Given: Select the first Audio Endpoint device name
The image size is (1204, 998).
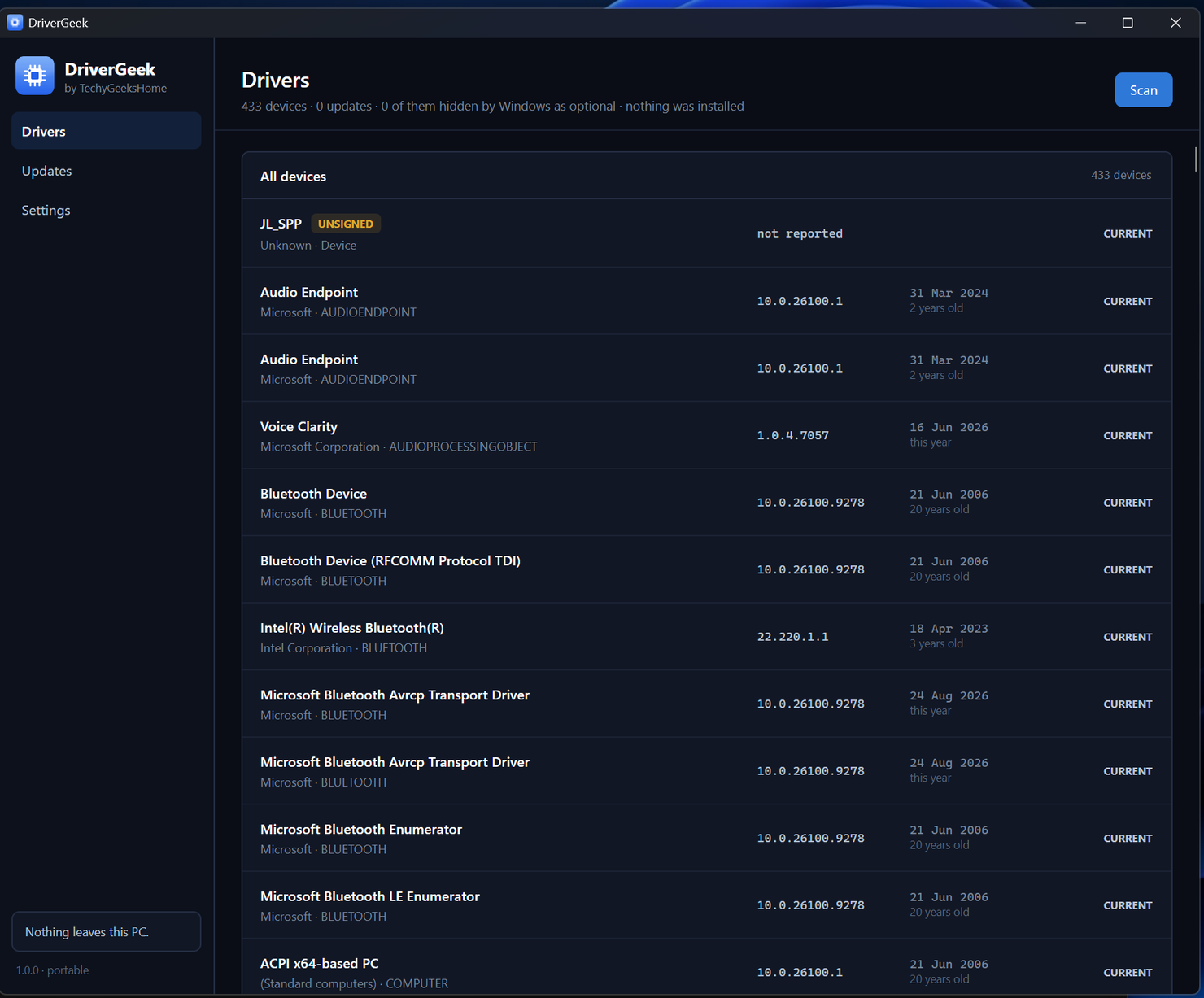Looking at the screenshot, I should (309, 292).
